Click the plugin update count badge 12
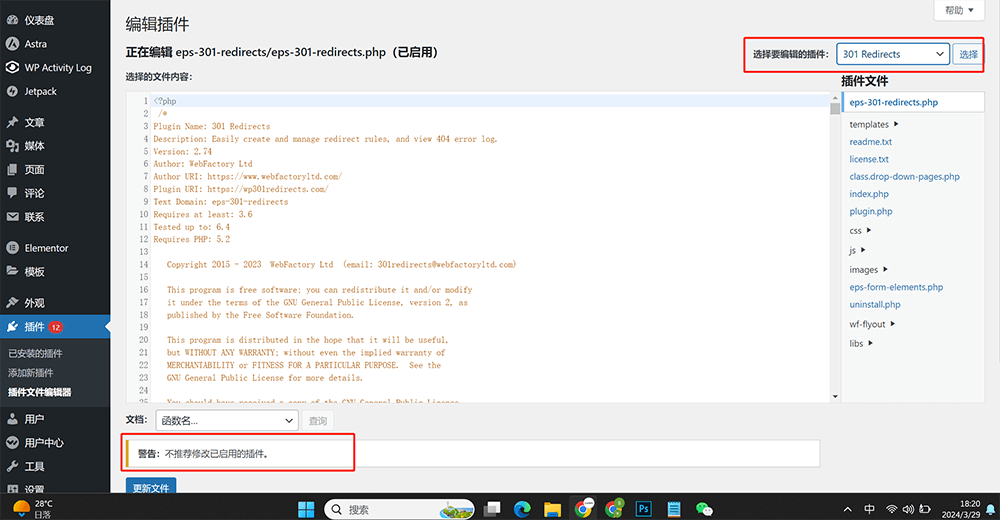The image size is (1000, 520). coord(55,327)
